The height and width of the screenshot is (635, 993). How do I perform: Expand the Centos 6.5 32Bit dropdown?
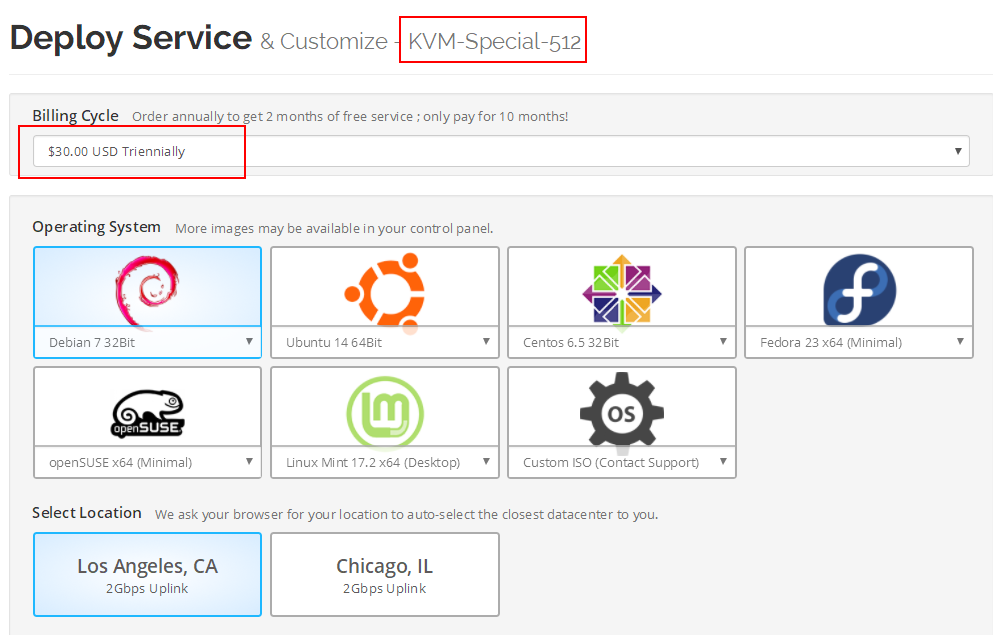pos(621,342)
